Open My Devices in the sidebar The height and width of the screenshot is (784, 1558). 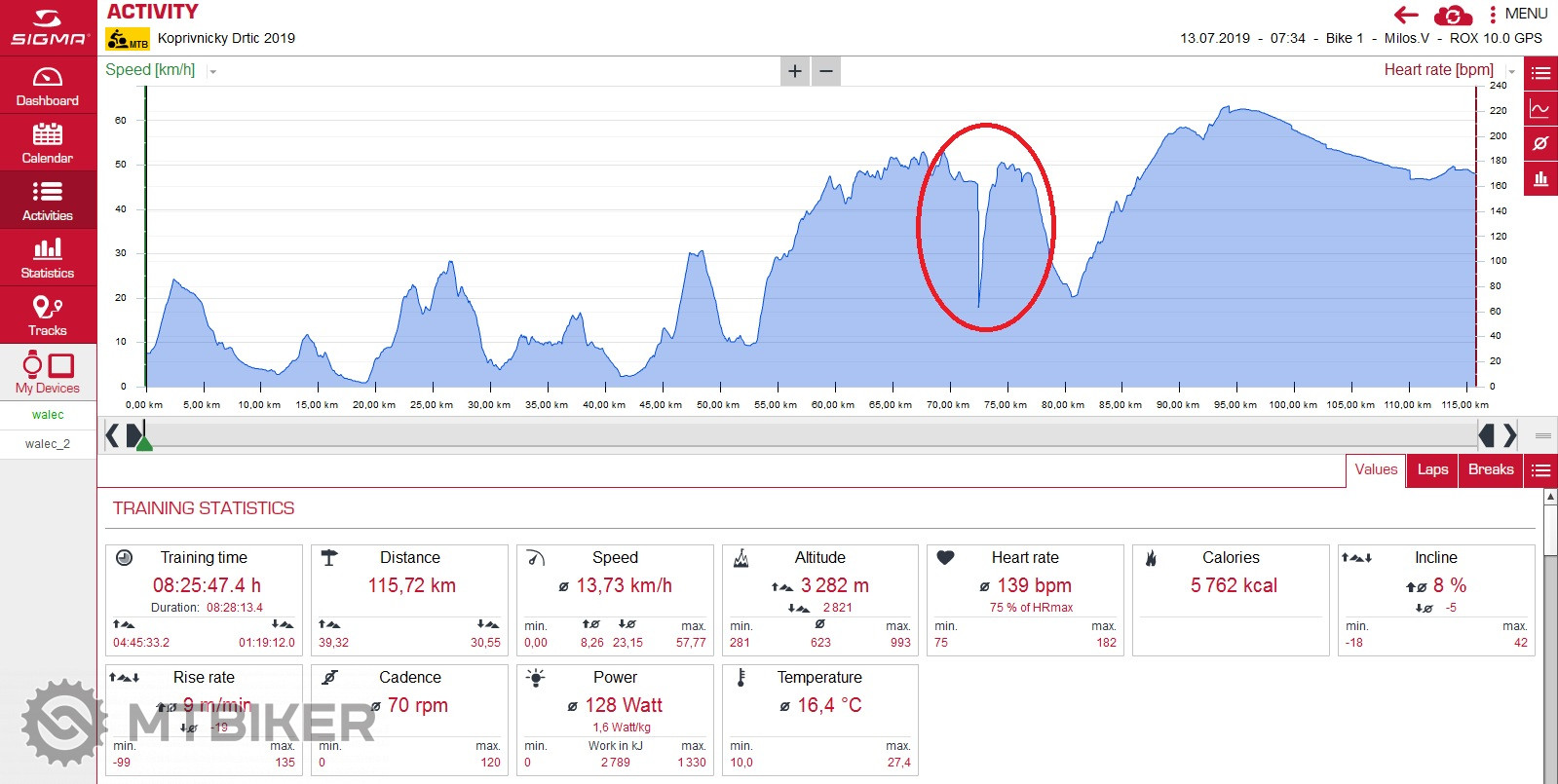48,373
